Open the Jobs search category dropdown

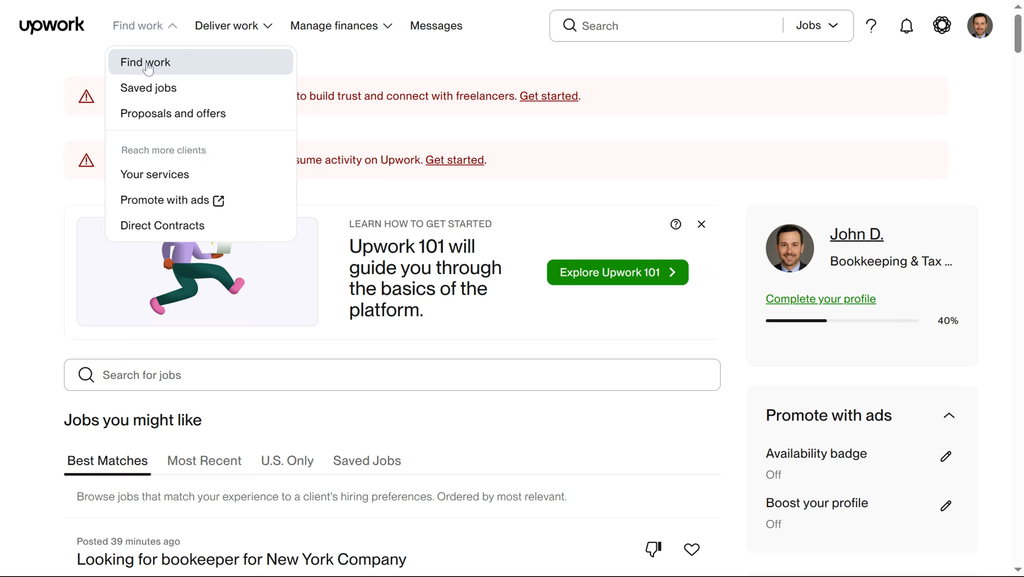[817, 26]
